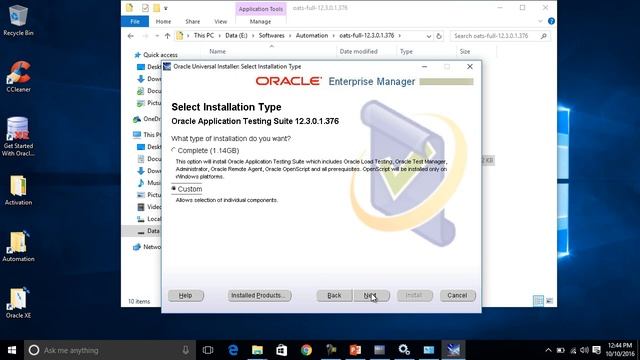Click the Cortana microphone icon

[186, 350]
